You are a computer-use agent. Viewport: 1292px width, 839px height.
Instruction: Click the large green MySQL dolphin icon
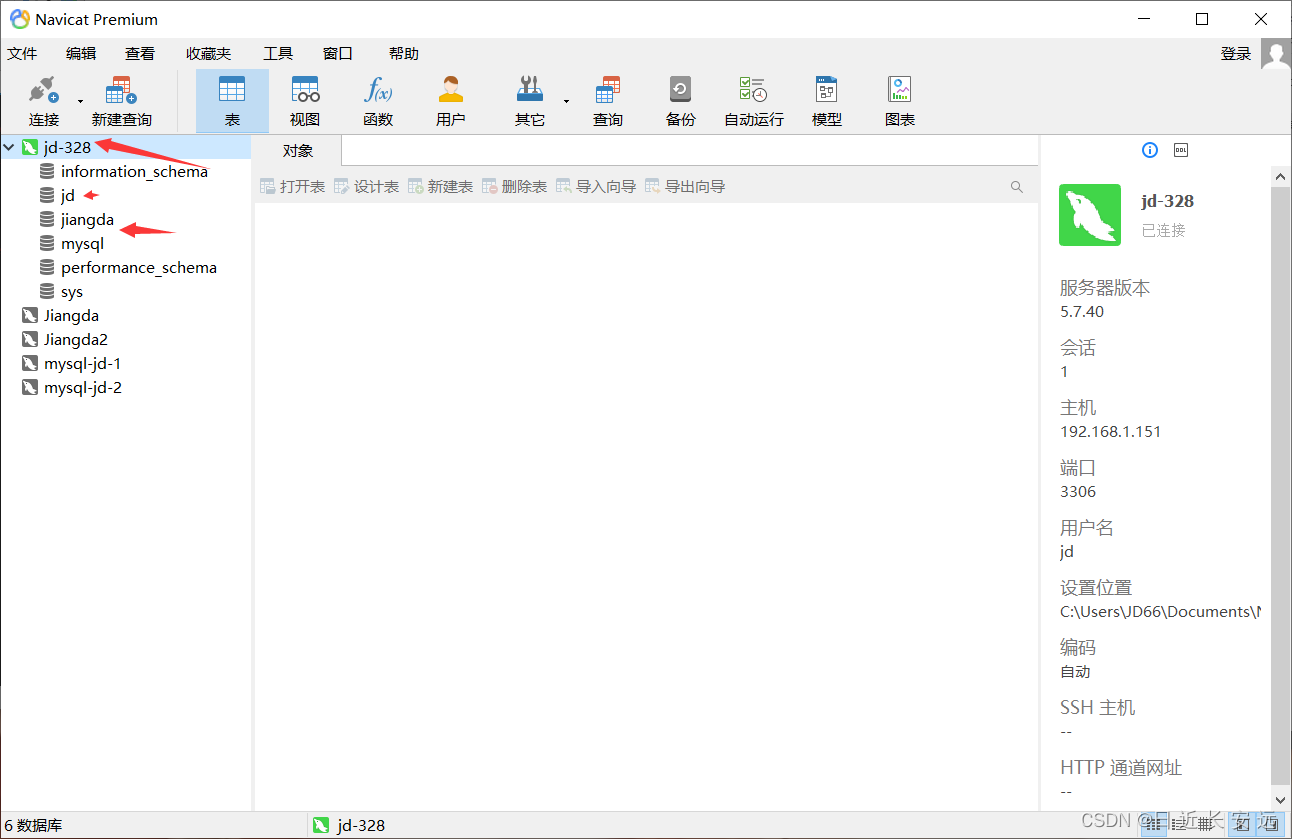point(1090,215)
